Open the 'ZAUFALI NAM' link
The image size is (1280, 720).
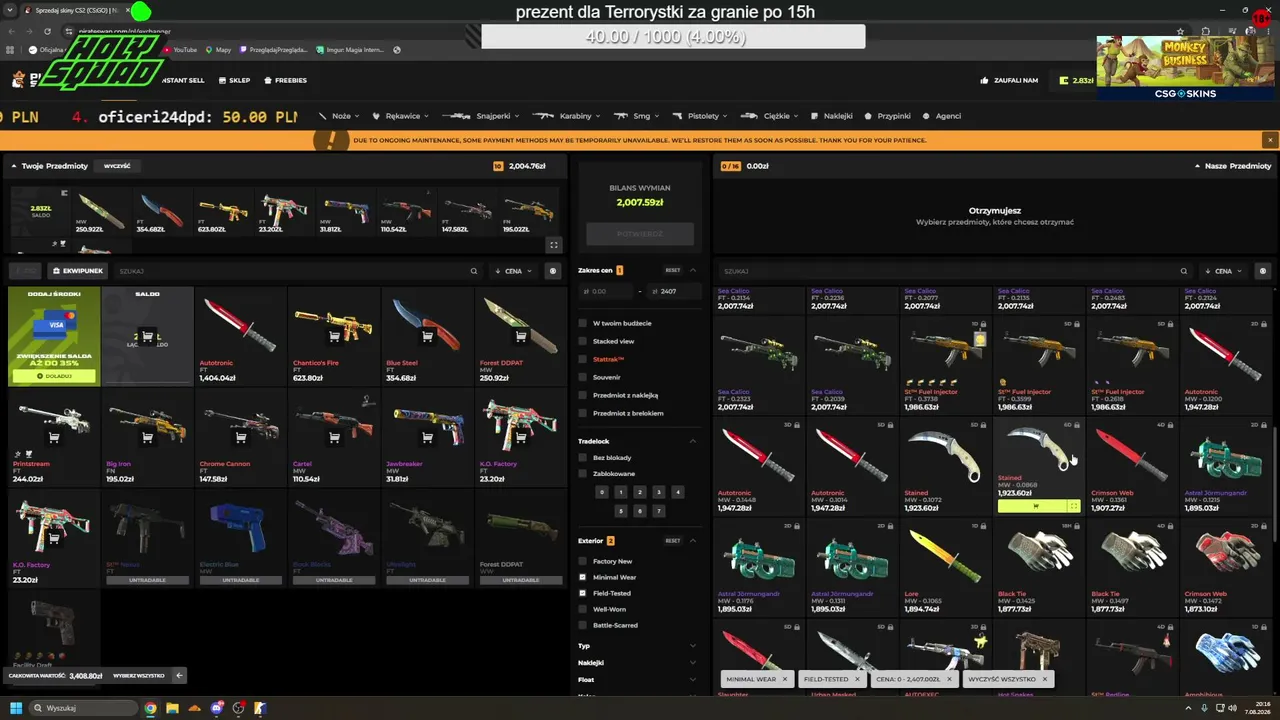pyautogui.click(x=1010, y=80)
